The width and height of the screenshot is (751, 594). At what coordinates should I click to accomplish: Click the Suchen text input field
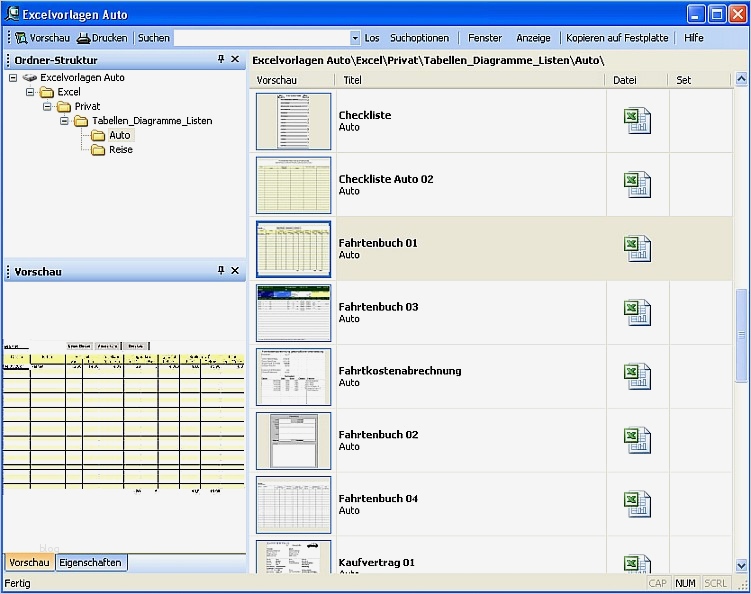click(262, 38)
